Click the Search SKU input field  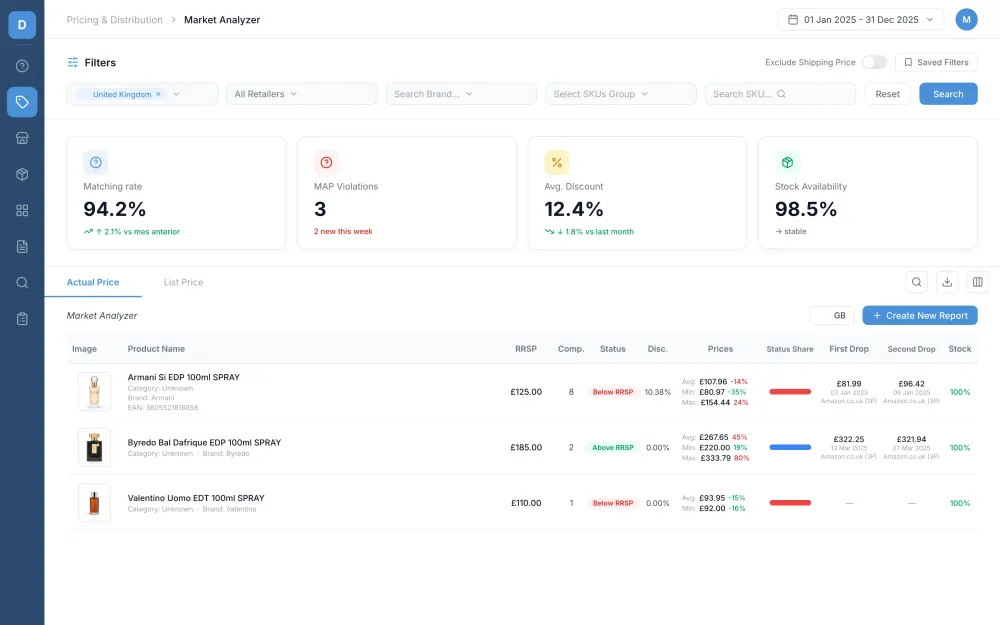pos(780,94)
